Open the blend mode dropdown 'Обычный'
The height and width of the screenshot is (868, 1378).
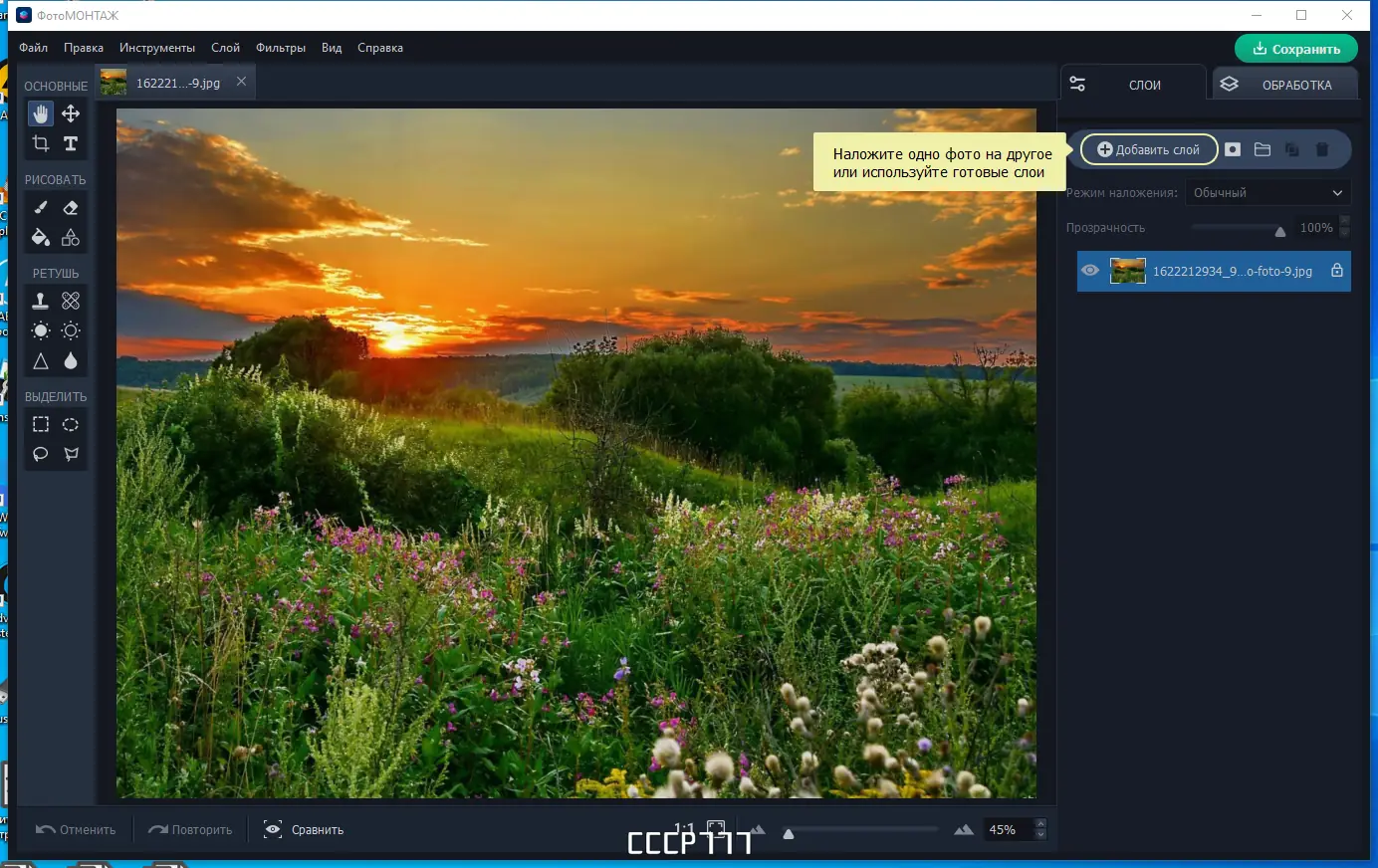(x=1267, y=193)
